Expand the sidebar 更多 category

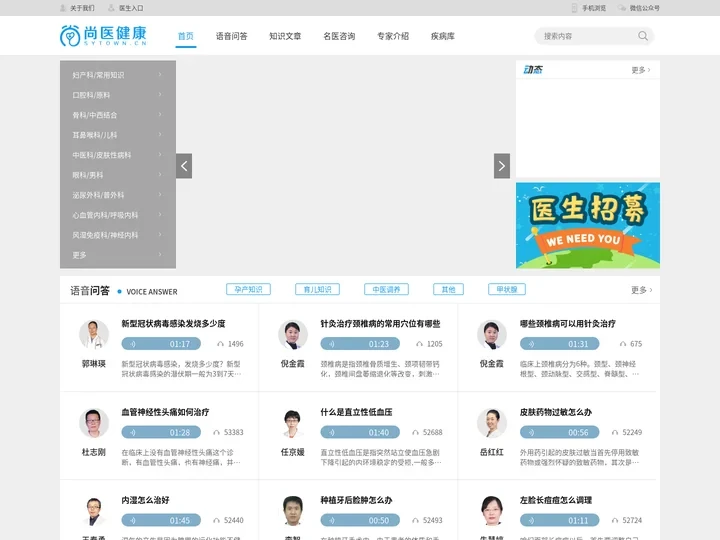(x=118, y=255)
